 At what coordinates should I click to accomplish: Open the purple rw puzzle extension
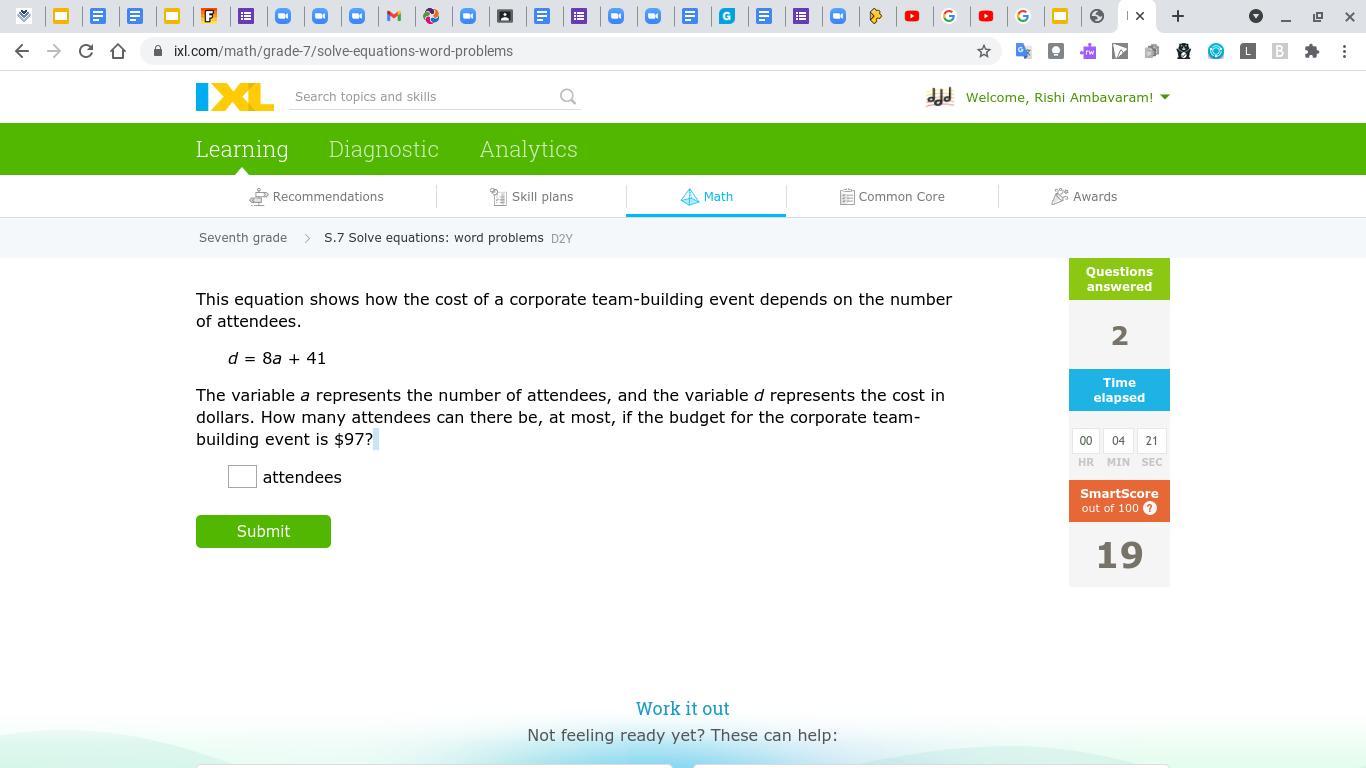[x=1087, y=51]
